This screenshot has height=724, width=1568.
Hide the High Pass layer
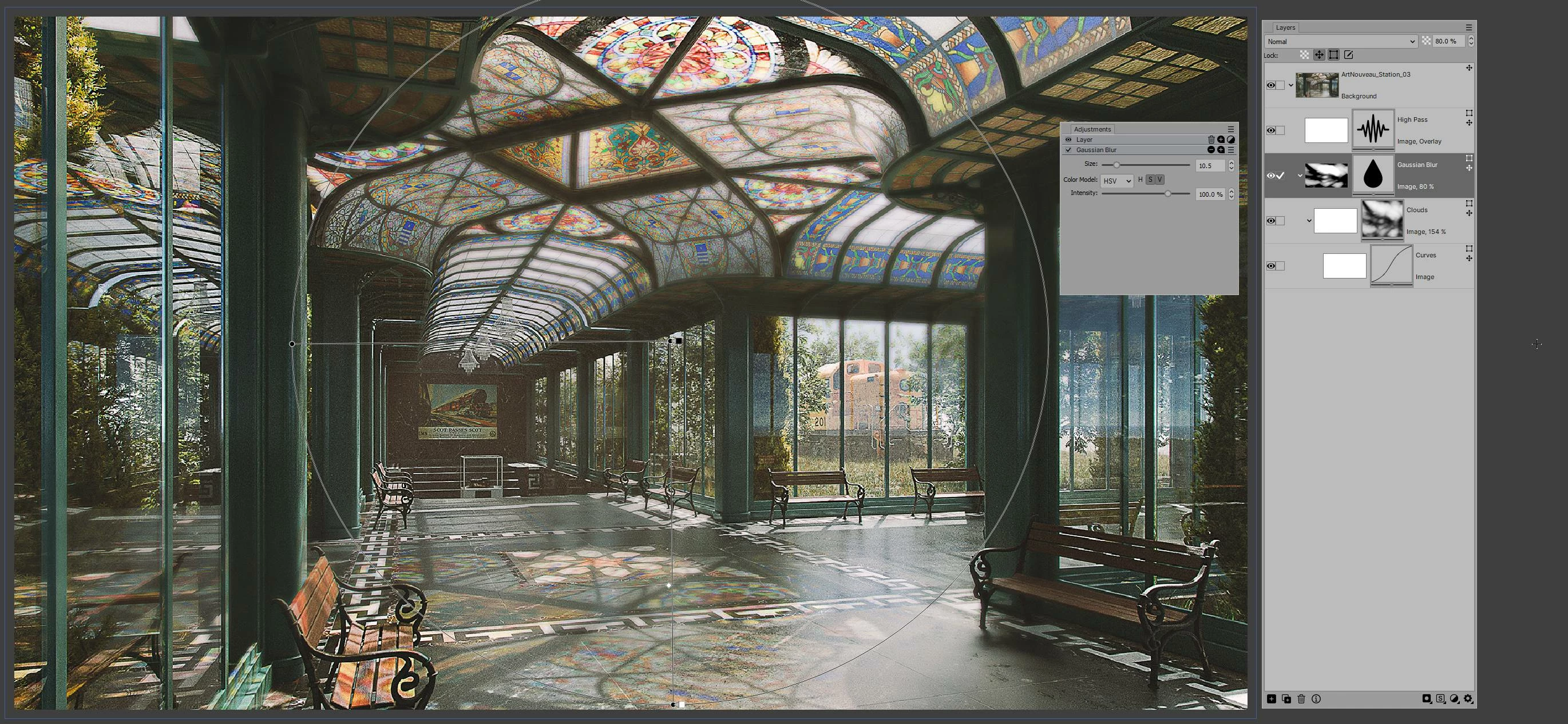(1271, 130)
